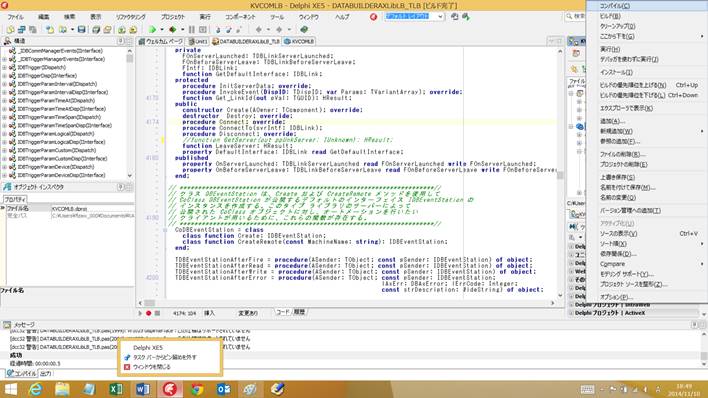
Task: Switch to the ウェルカム ページ editor tab
Action: 161,41
